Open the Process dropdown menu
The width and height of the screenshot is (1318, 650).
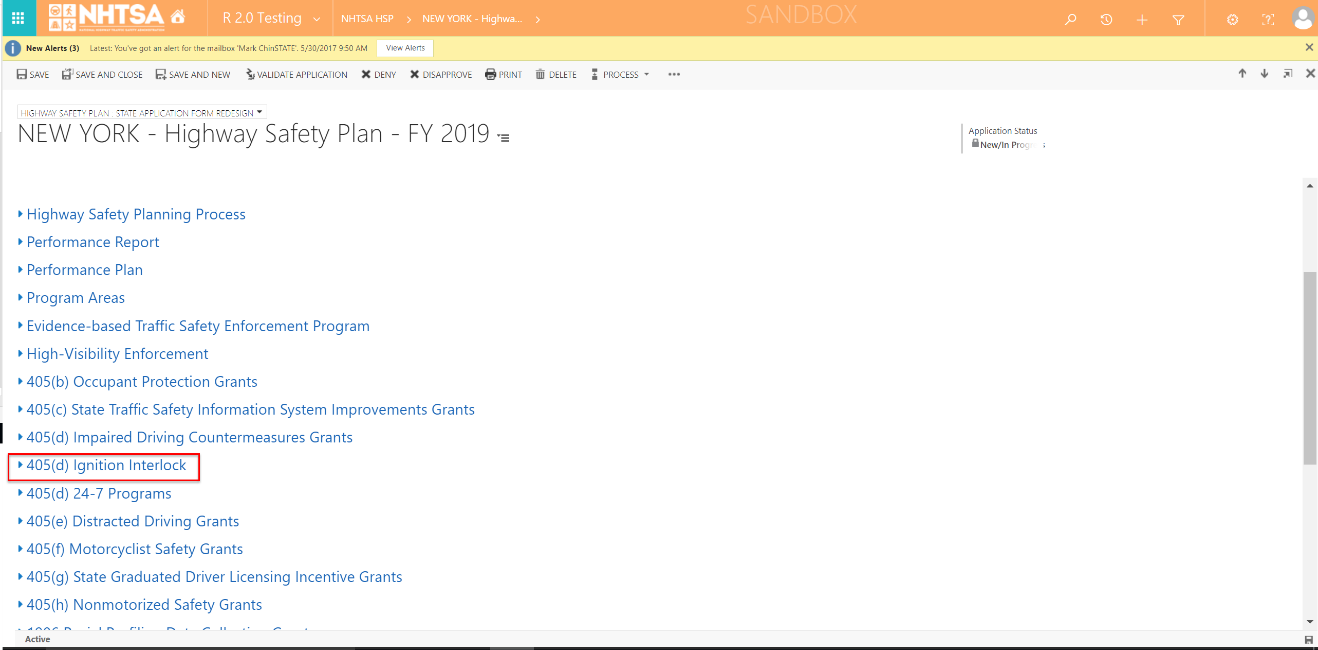[x=620, y=74]
